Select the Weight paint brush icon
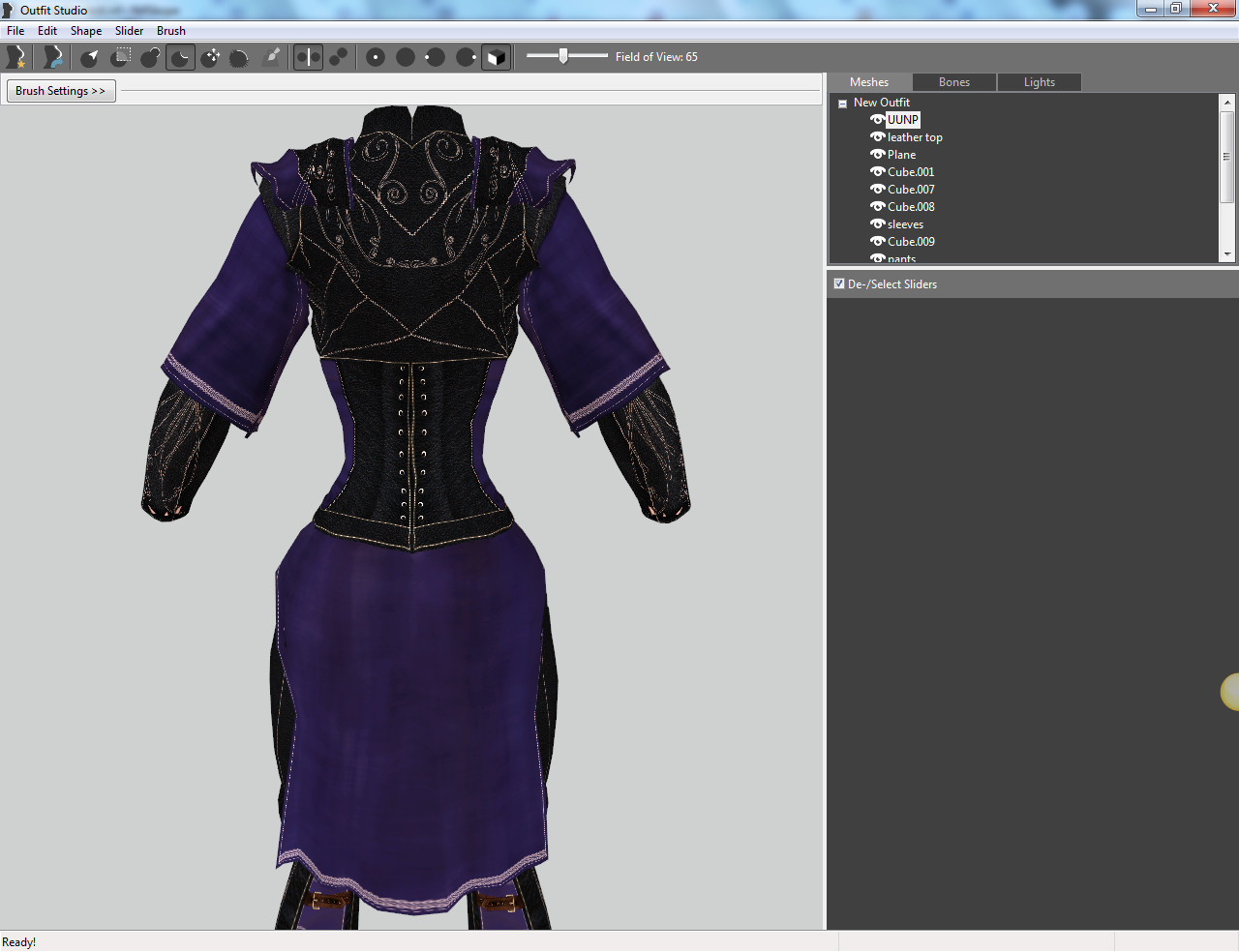This screenshot has width=1239, height=952. click(272, 57)
